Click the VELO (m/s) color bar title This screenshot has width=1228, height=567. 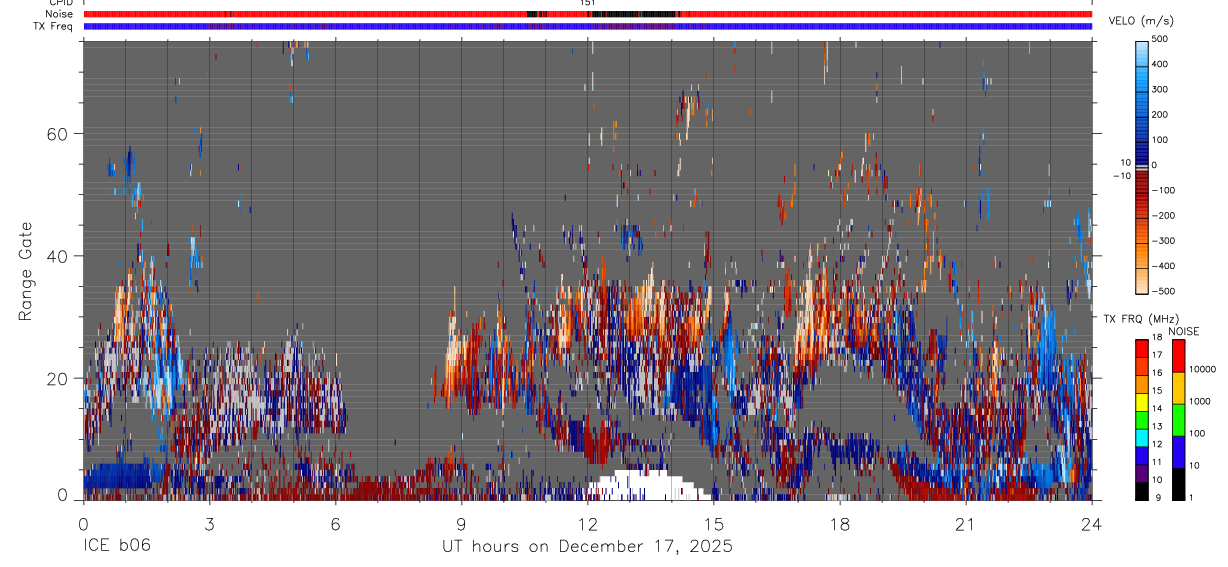(x=1141, y=21)
